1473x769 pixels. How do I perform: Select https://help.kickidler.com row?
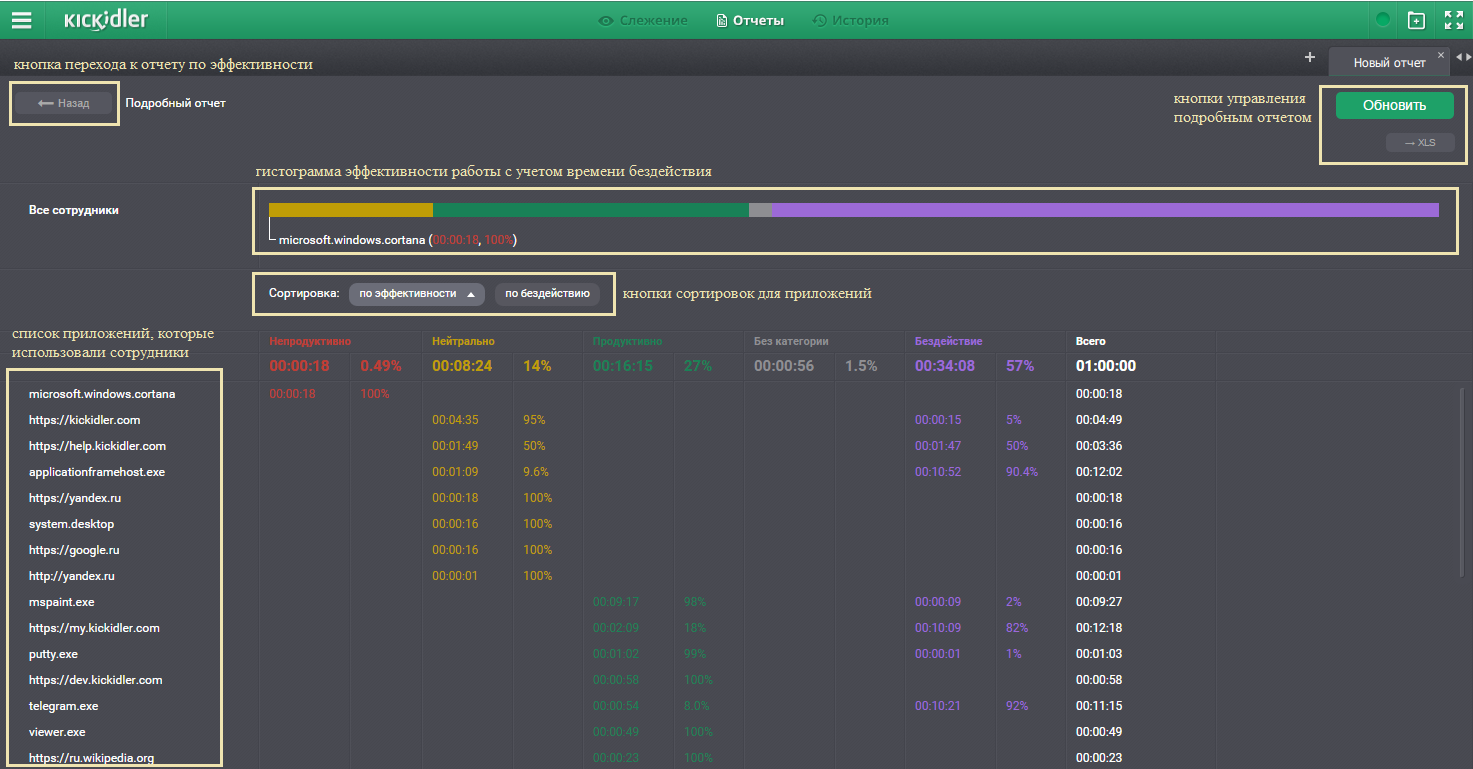[97, 446]
